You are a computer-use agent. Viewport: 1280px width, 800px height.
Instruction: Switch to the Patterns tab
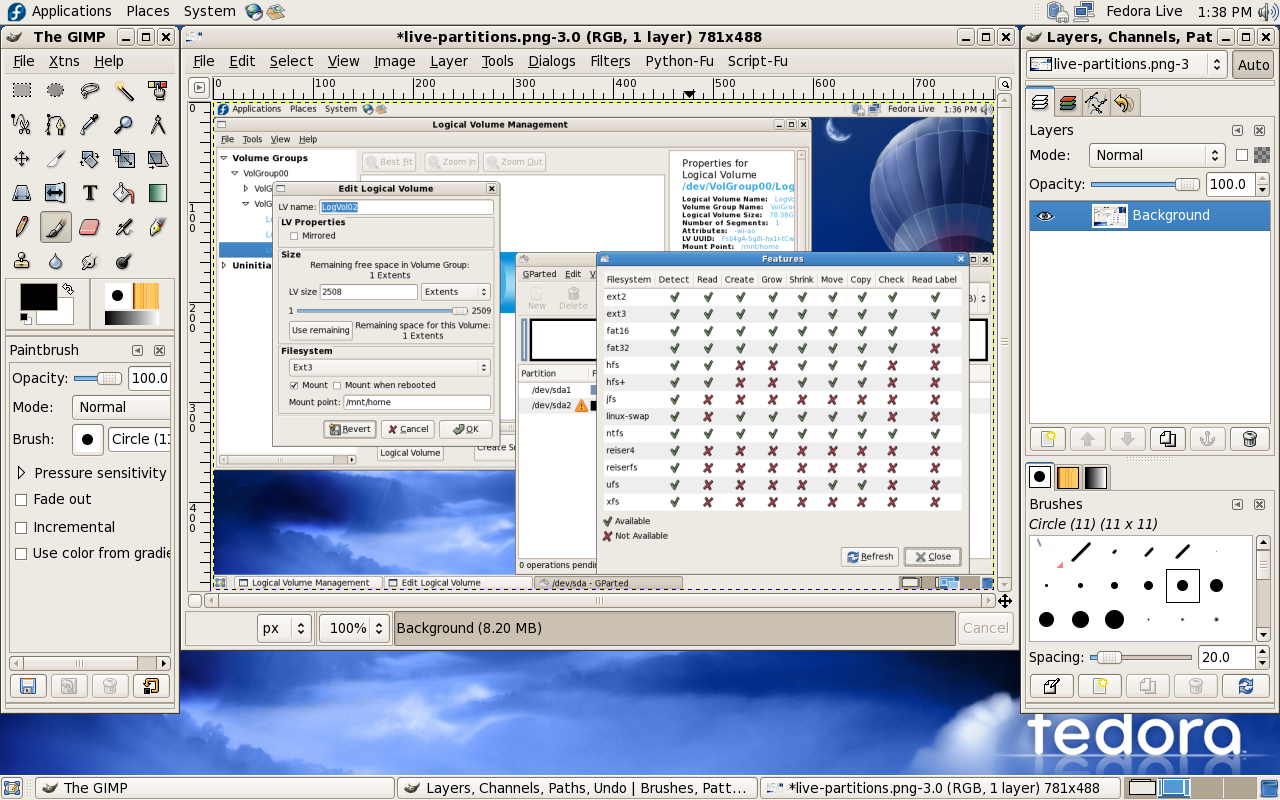(1068, 477)
